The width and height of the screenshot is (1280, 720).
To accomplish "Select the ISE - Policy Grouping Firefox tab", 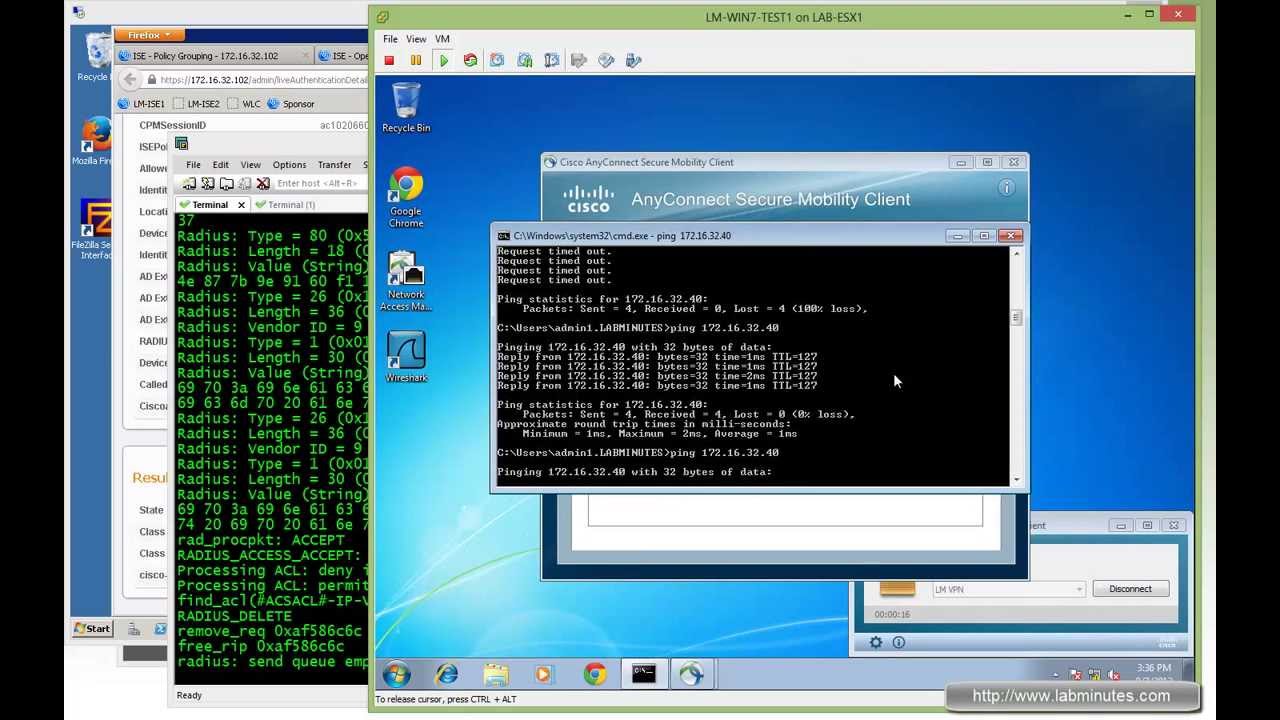I will click(213, 56).
